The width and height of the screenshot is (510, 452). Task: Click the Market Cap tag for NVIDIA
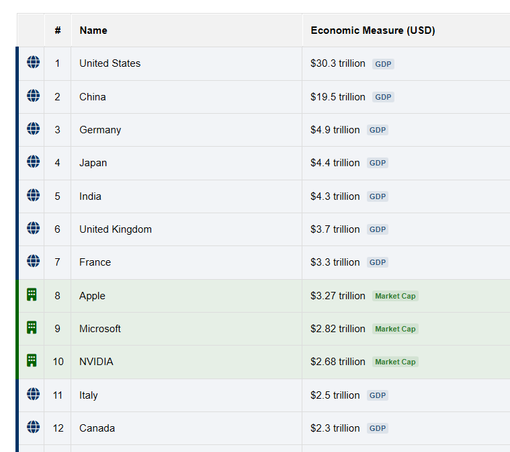(395, 362)
